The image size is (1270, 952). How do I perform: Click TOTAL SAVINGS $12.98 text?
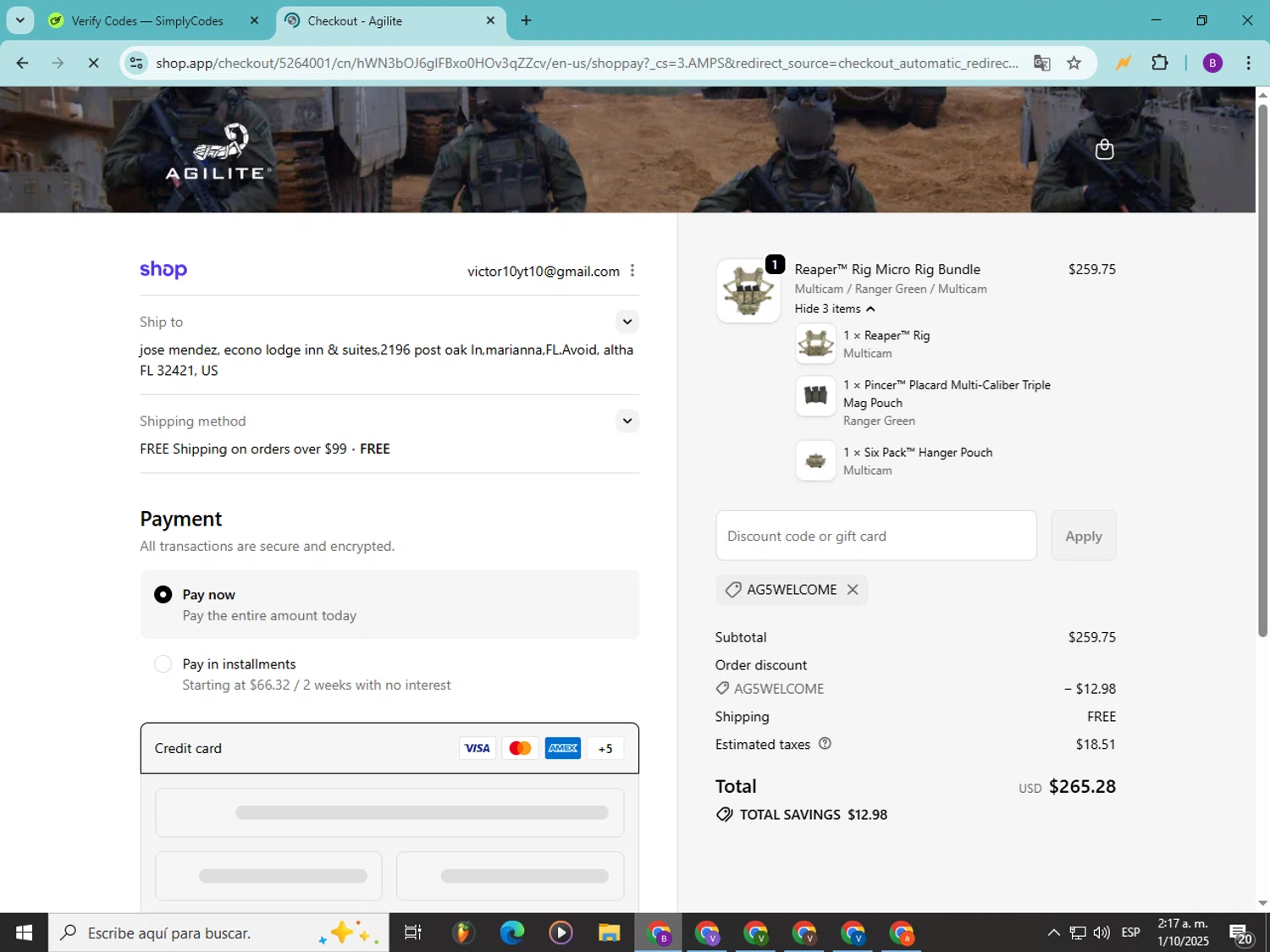(814, 814)
